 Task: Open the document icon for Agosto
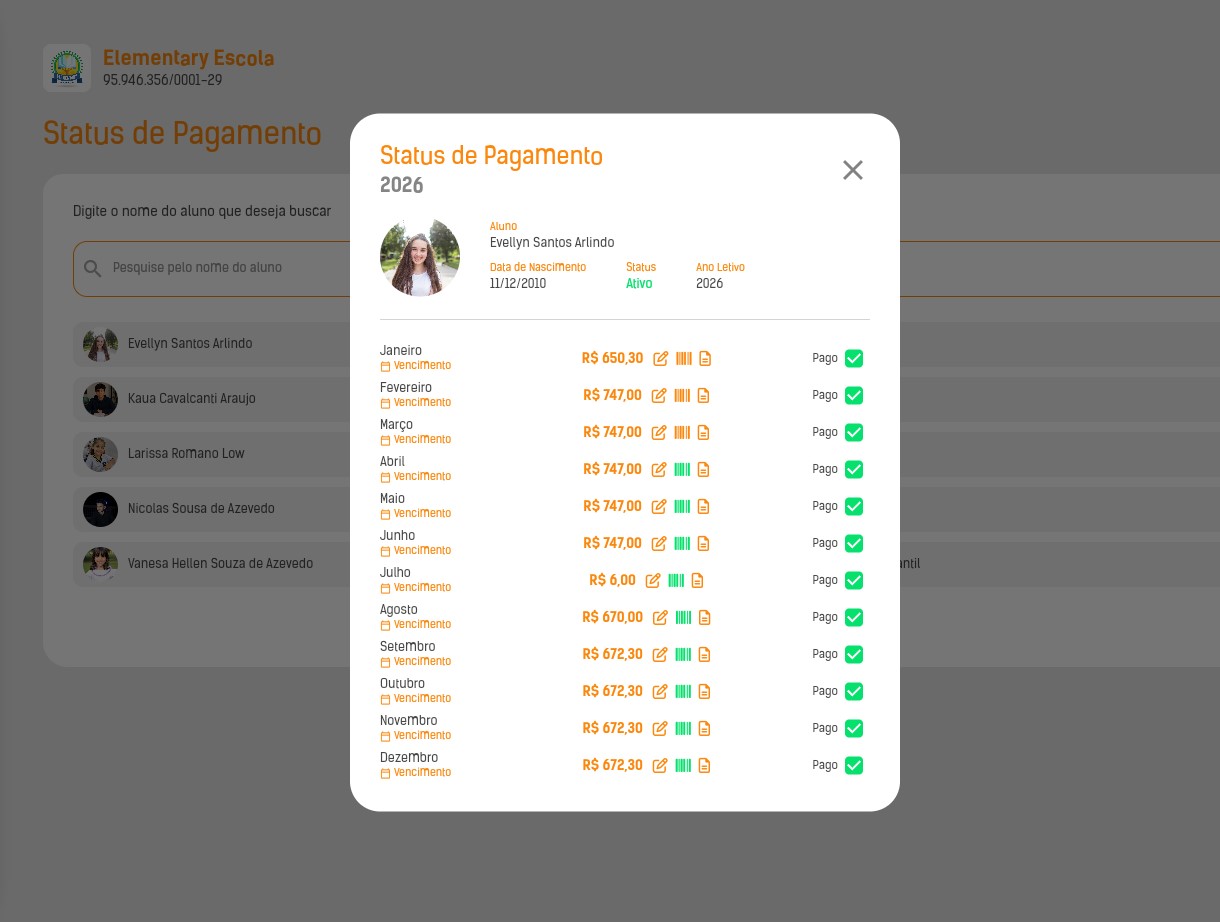pos(704,617)
